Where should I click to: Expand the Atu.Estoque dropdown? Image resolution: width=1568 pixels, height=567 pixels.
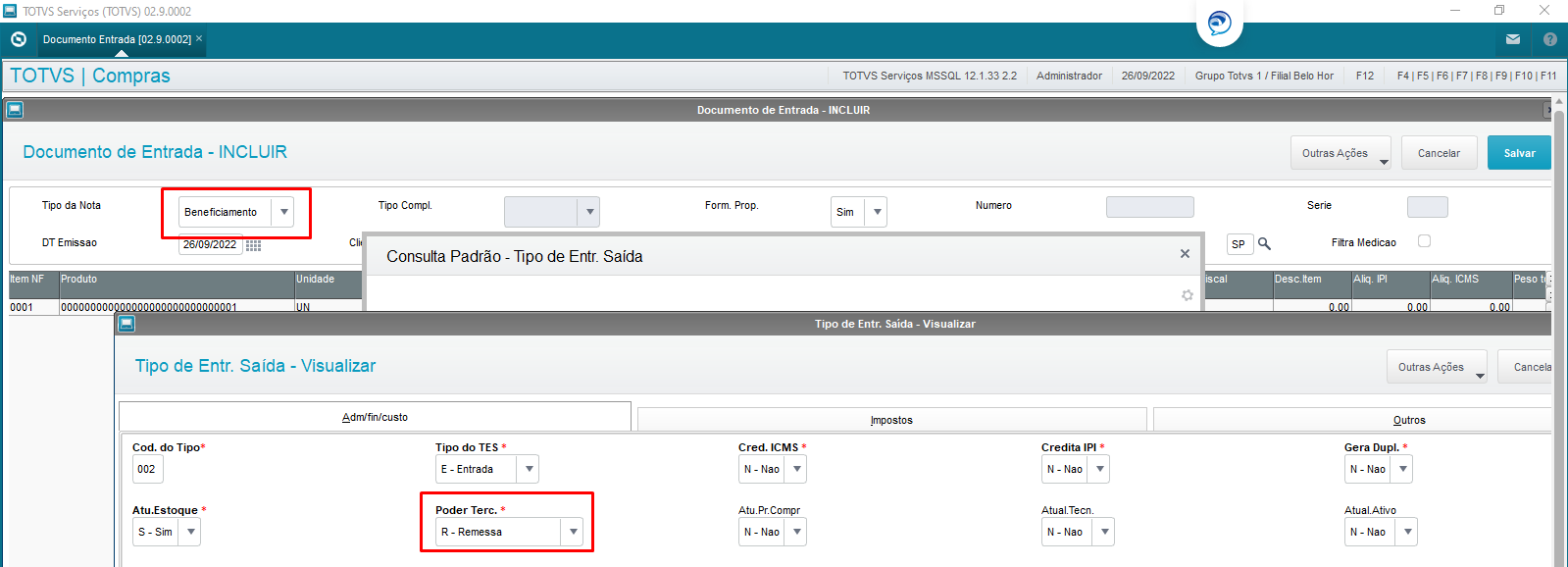click(190, 532)
